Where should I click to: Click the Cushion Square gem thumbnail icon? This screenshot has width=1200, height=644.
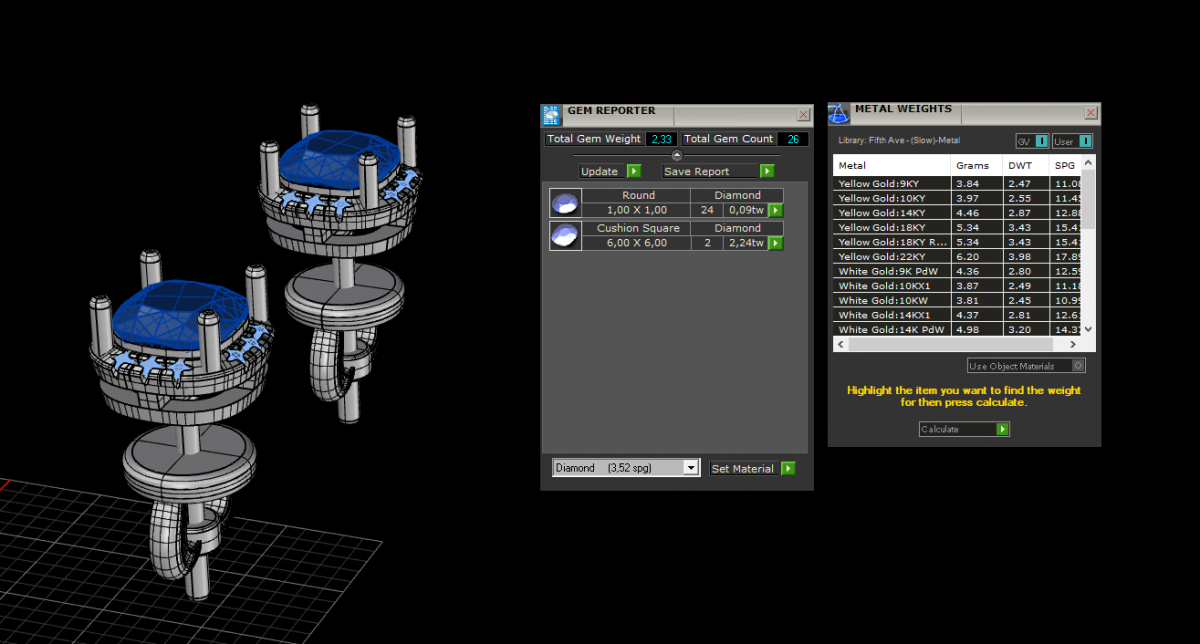coord(565,236)
